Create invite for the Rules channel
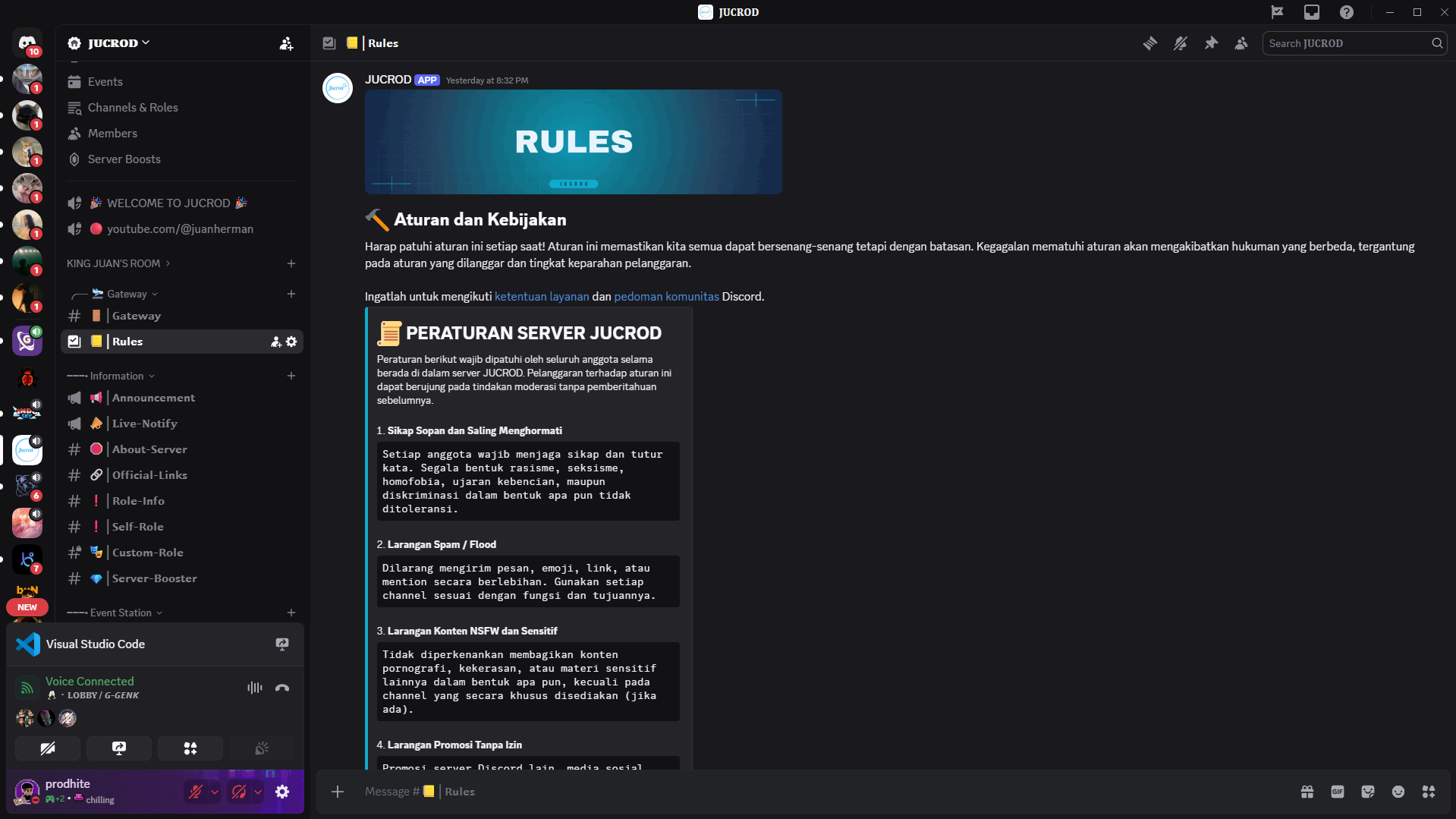1456x819 pixels. [276, 342]
